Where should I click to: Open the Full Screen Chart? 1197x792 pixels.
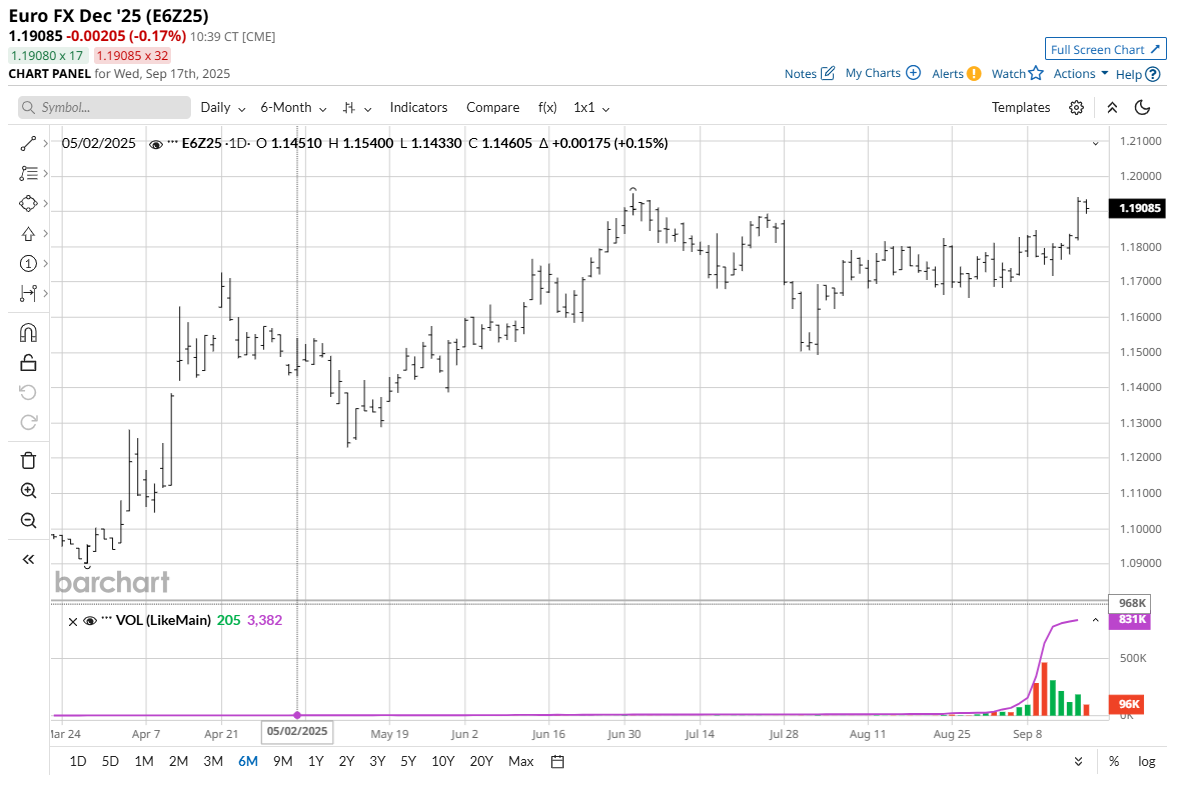(1105, 49)
